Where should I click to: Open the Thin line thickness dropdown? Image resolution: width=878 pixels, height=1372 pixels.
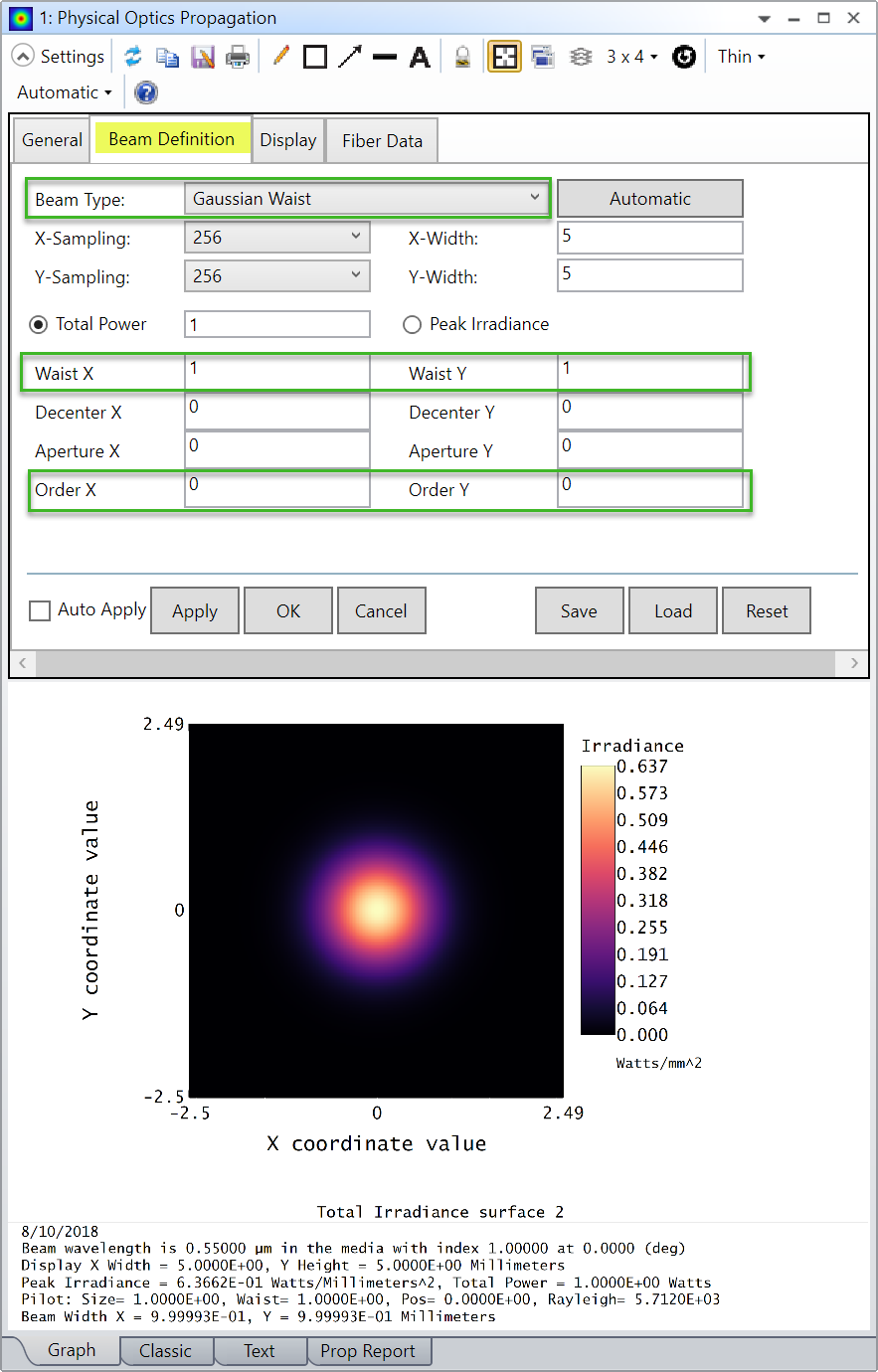(742, 57)
